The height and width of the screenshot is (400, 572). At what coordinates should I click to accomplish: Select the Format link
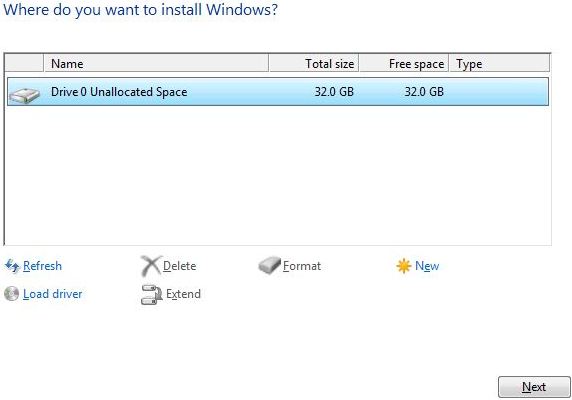(302, 266)
